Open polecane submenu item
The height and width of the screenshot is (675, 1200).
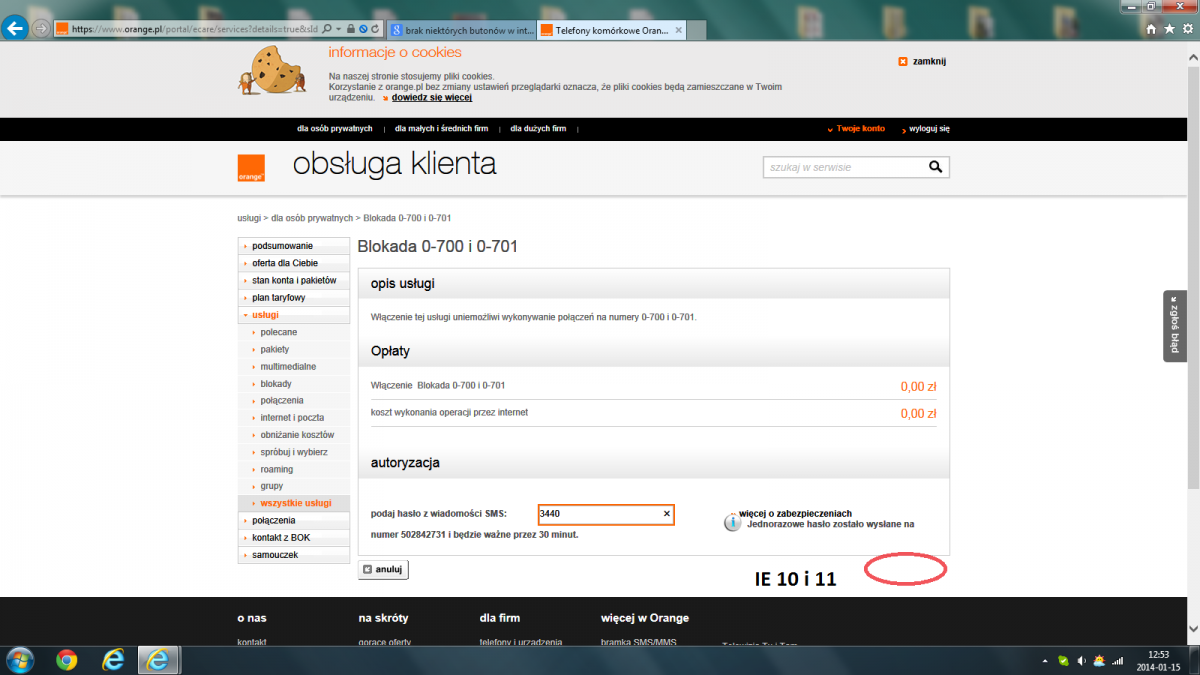point(278,332)
